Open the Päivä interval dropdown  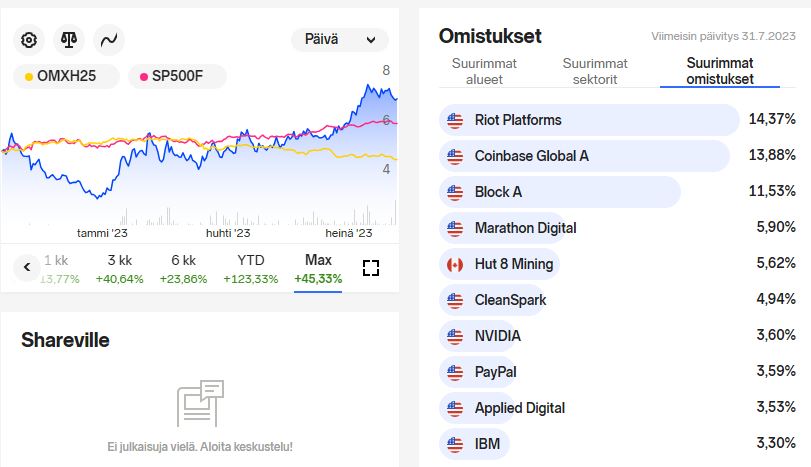point(340,40)
